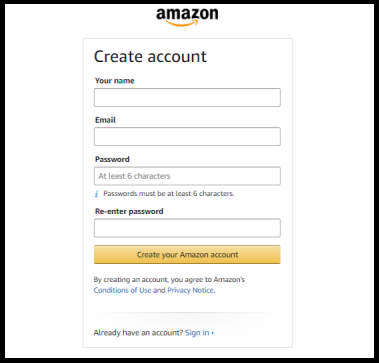Click the Create your Amazon account button
The image size is (380, 363).
click(x=187, y=255)
